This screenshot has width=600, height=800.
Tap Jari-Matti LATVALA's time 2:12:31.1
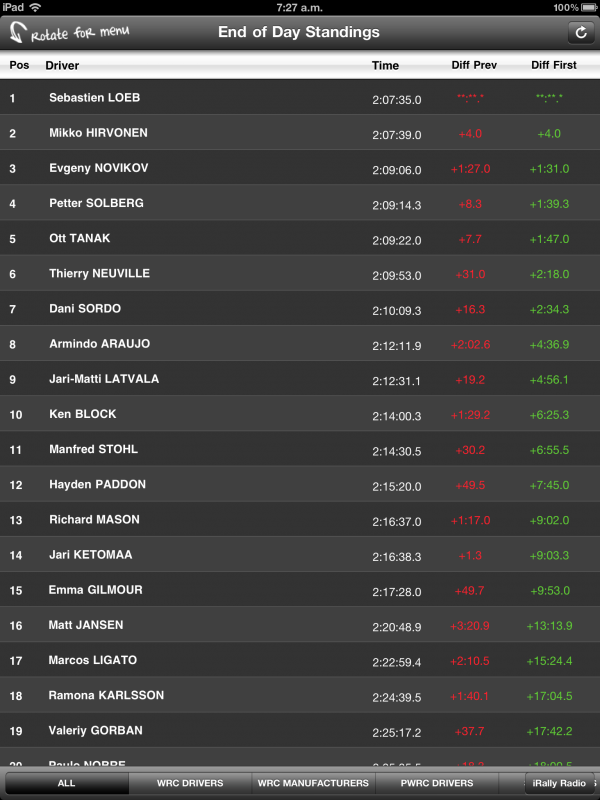397,380
